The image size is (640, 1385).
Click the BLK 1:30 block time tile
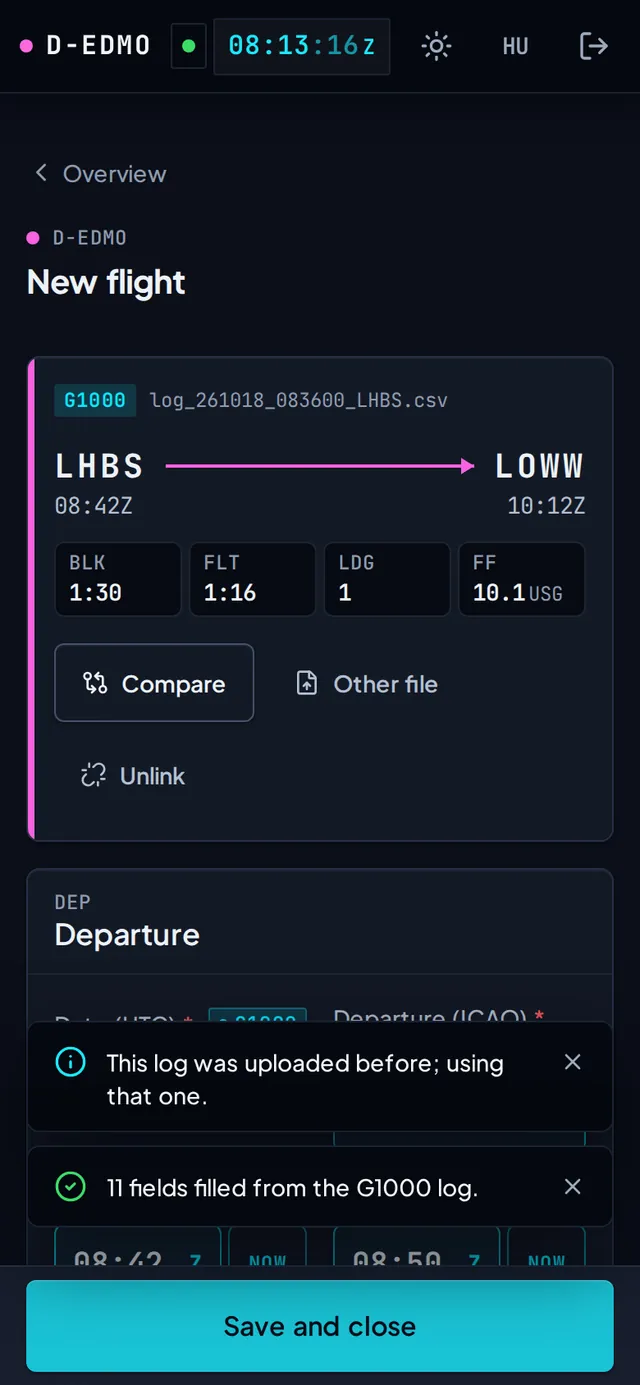click(118, 579)
